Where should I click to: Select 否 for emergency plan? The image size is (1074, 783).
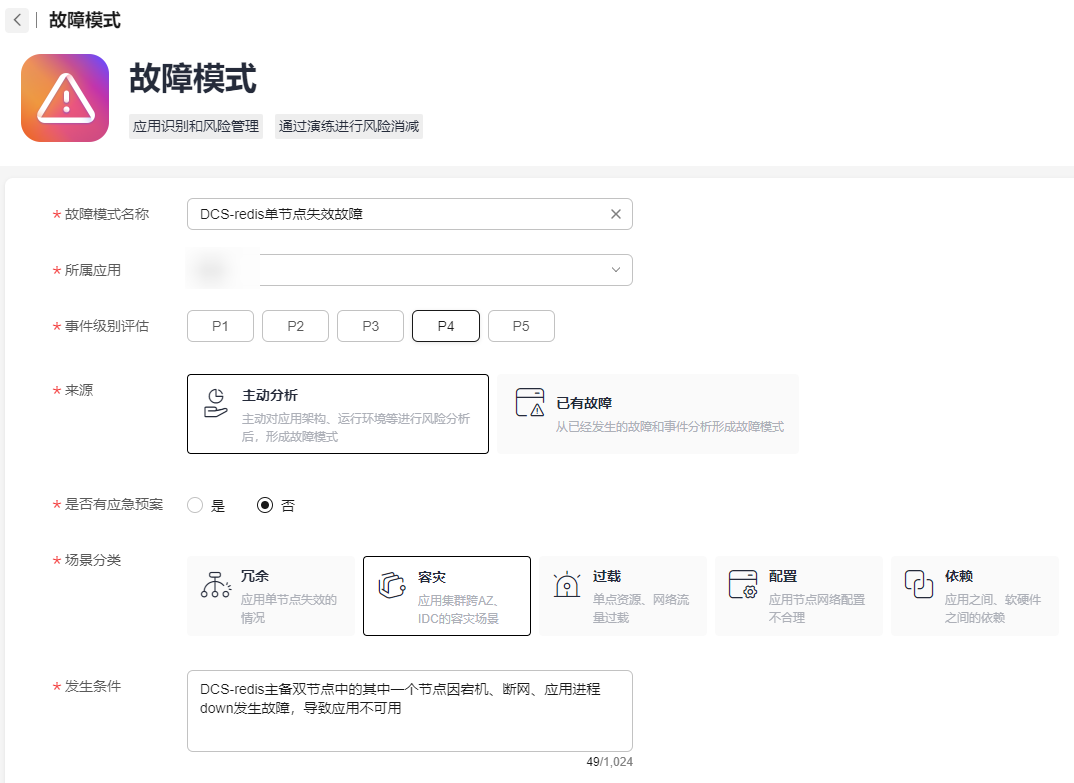click(265, 506)
